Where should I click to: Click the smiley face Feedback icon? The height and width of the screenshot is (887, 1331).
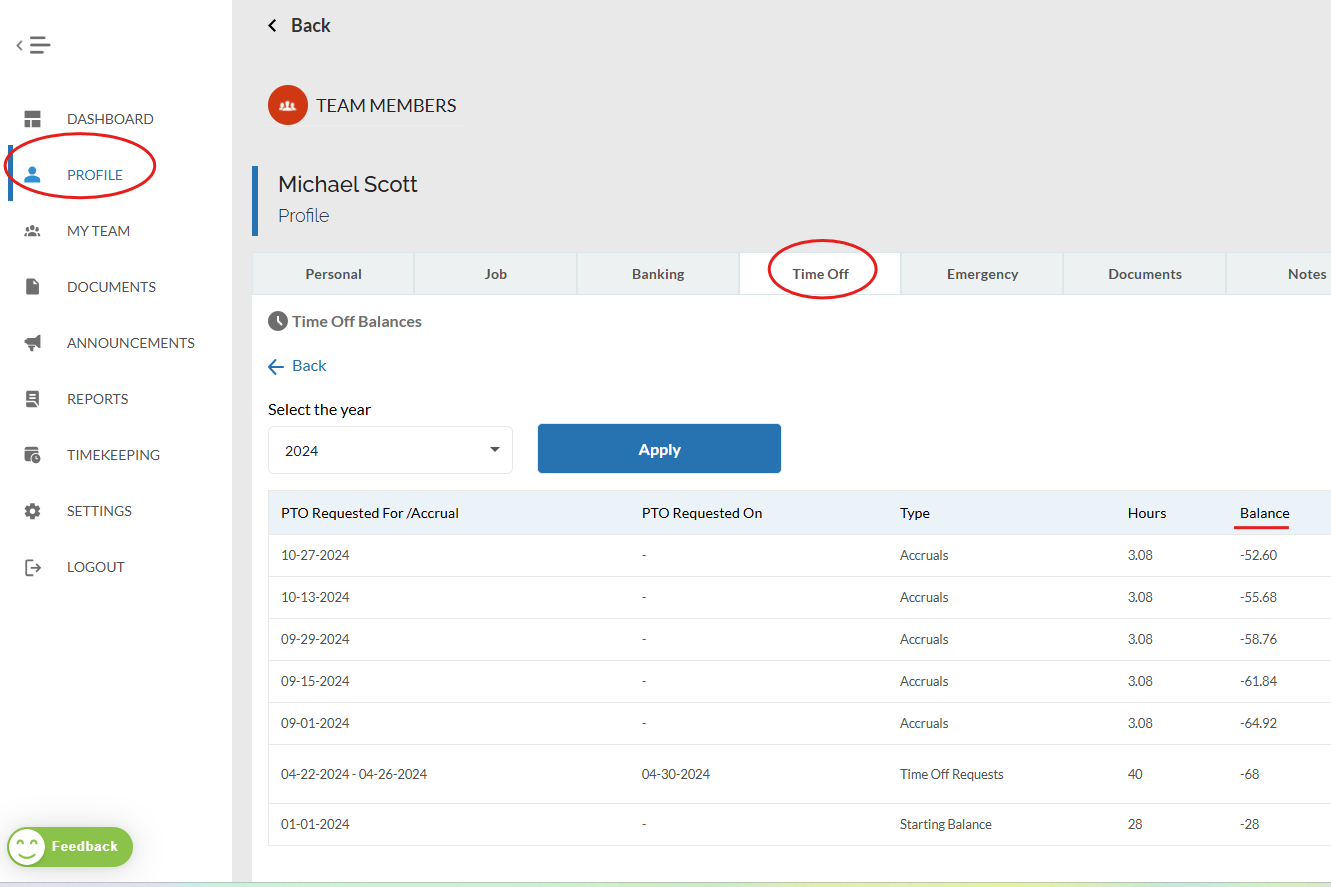pyautogui.click(x=28, y=847)
